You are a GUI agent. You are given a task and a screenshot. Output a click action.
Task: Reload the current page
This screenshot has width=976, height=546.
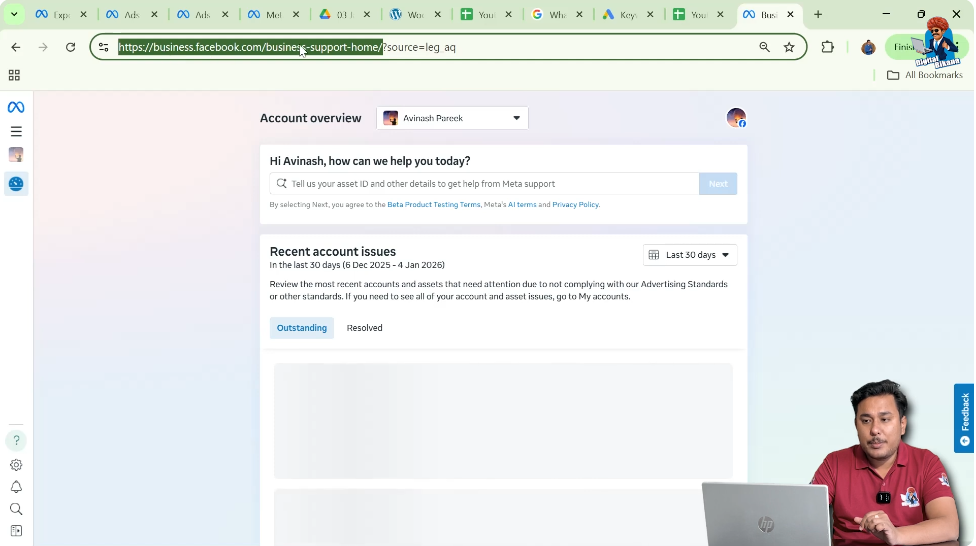coord(70,47)
